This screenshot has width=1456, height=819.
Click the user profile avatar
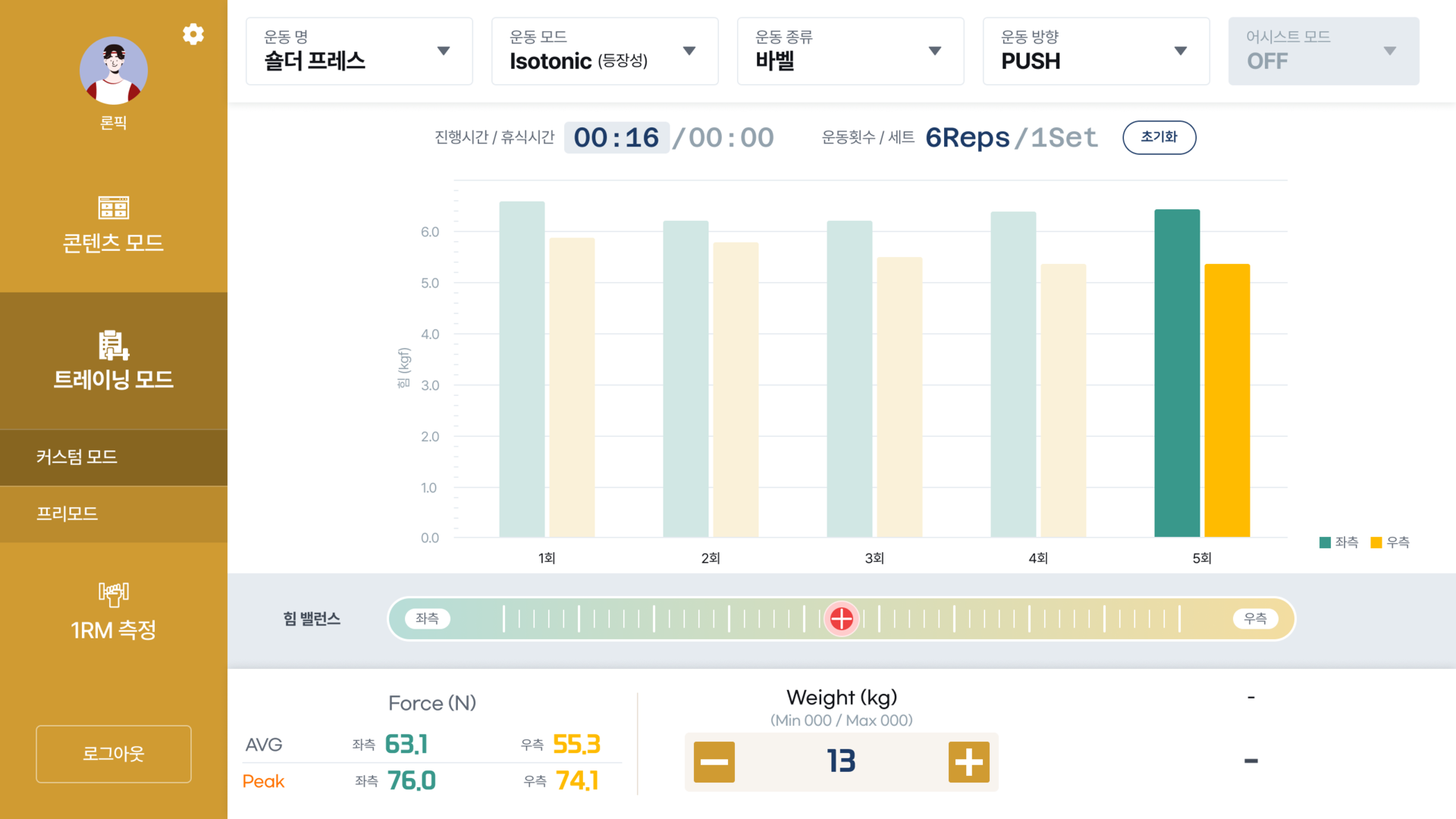(114, 71)
